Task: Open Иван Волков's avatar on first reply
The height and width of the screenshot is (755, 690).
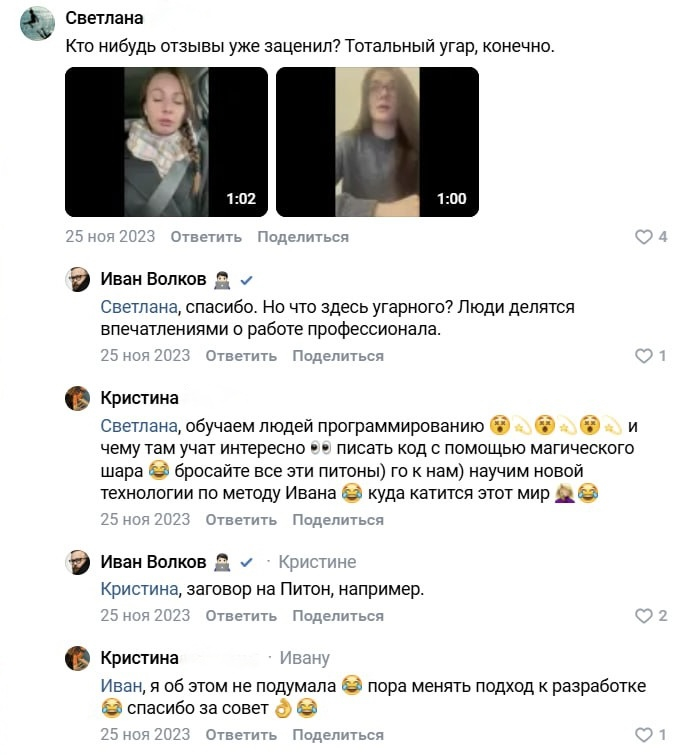Action: [x=78, y=280]
